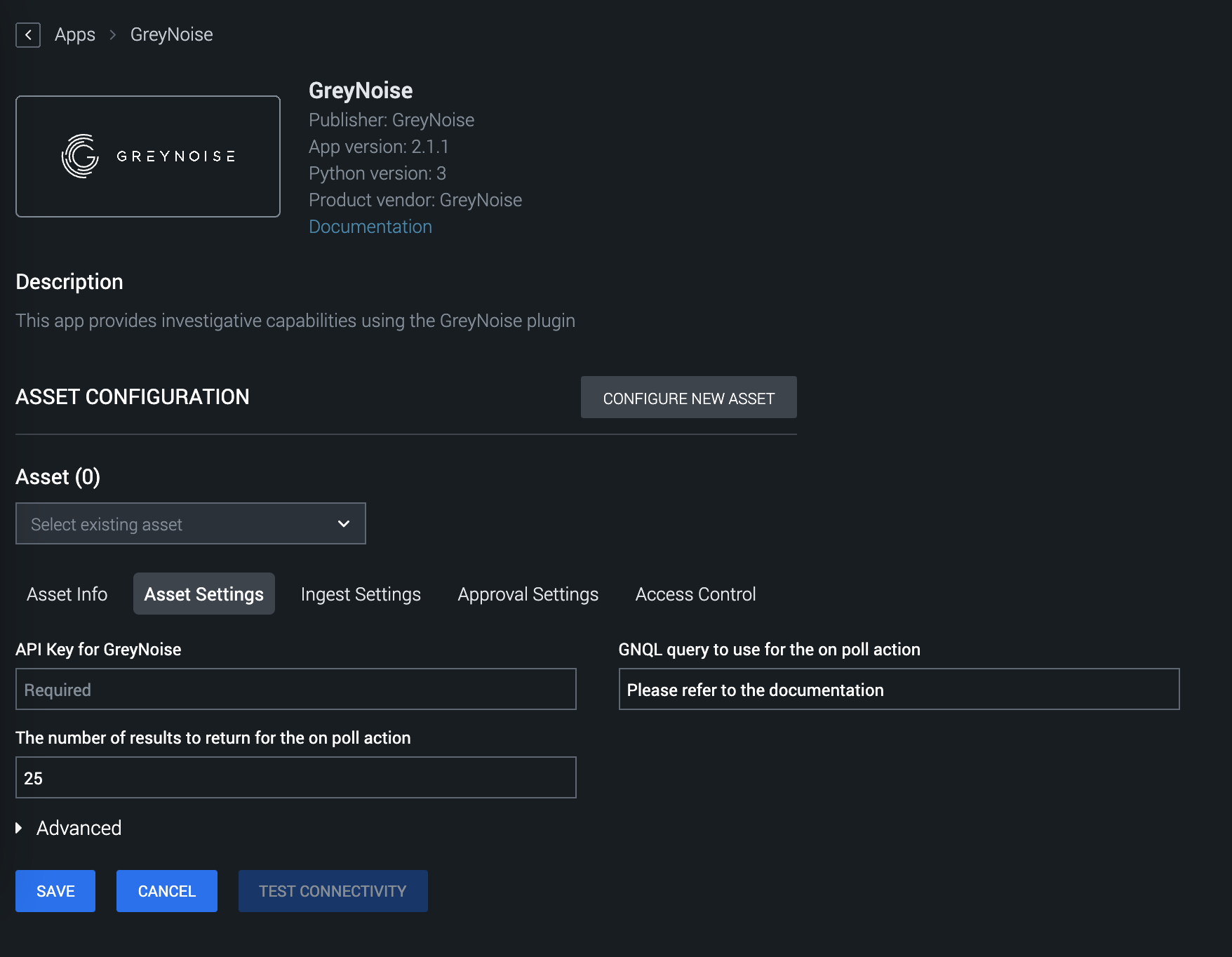Go to Apps breadcrumb

tap(75, 34)
